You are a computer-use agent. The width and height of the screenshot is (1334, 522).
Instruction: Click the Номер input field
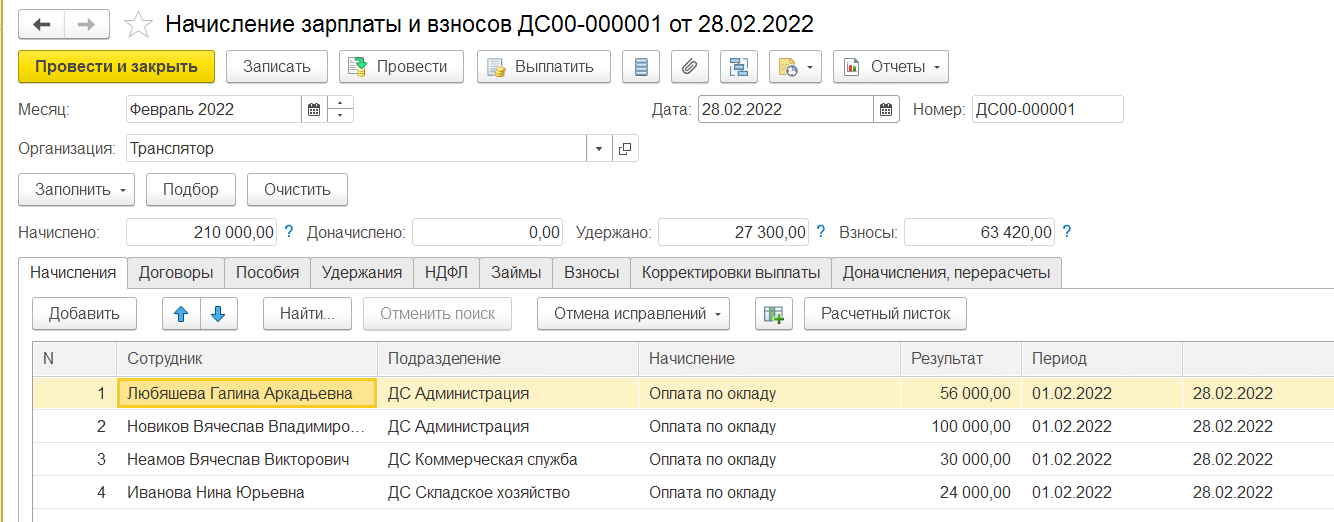point(1046,110)
